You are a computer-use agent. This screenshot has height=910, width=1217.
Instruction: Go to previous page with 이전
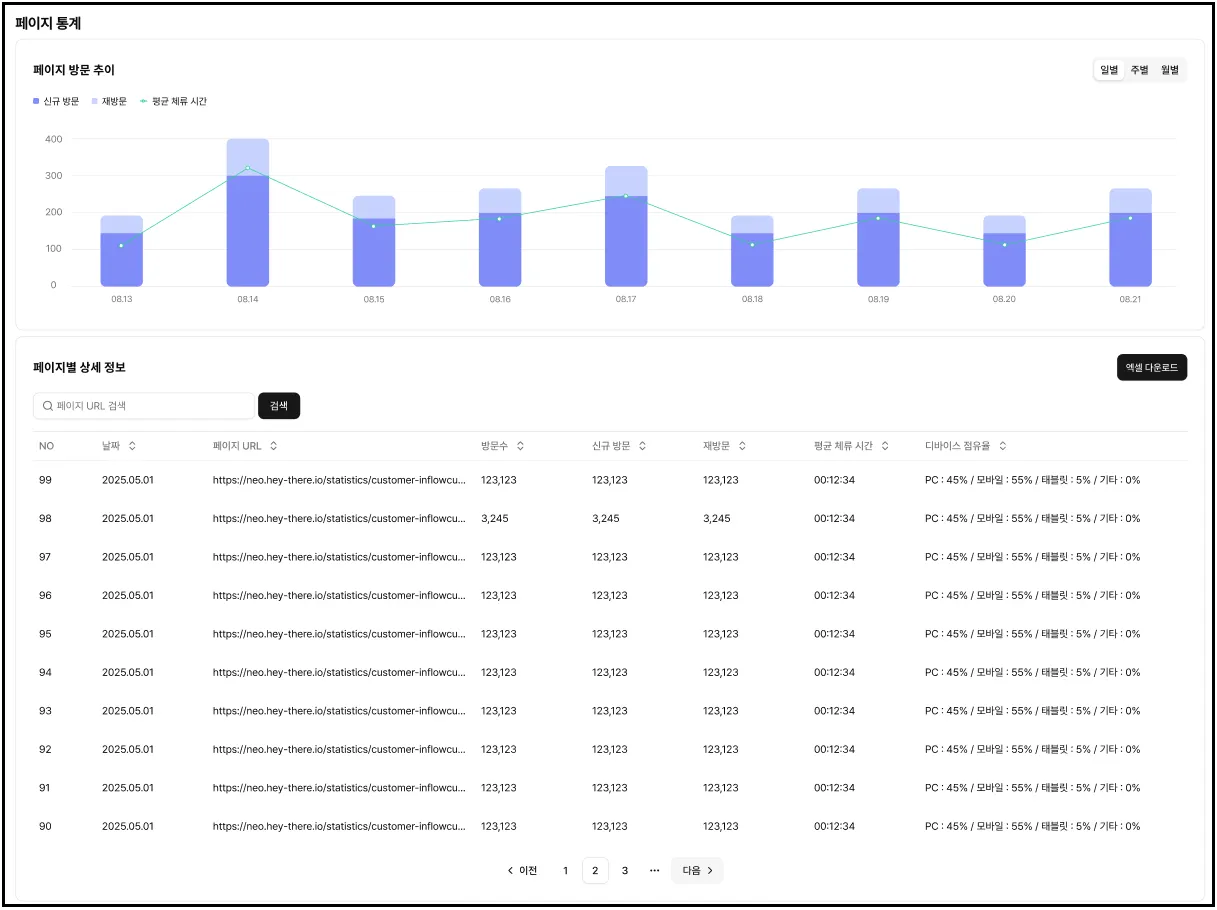522,871
